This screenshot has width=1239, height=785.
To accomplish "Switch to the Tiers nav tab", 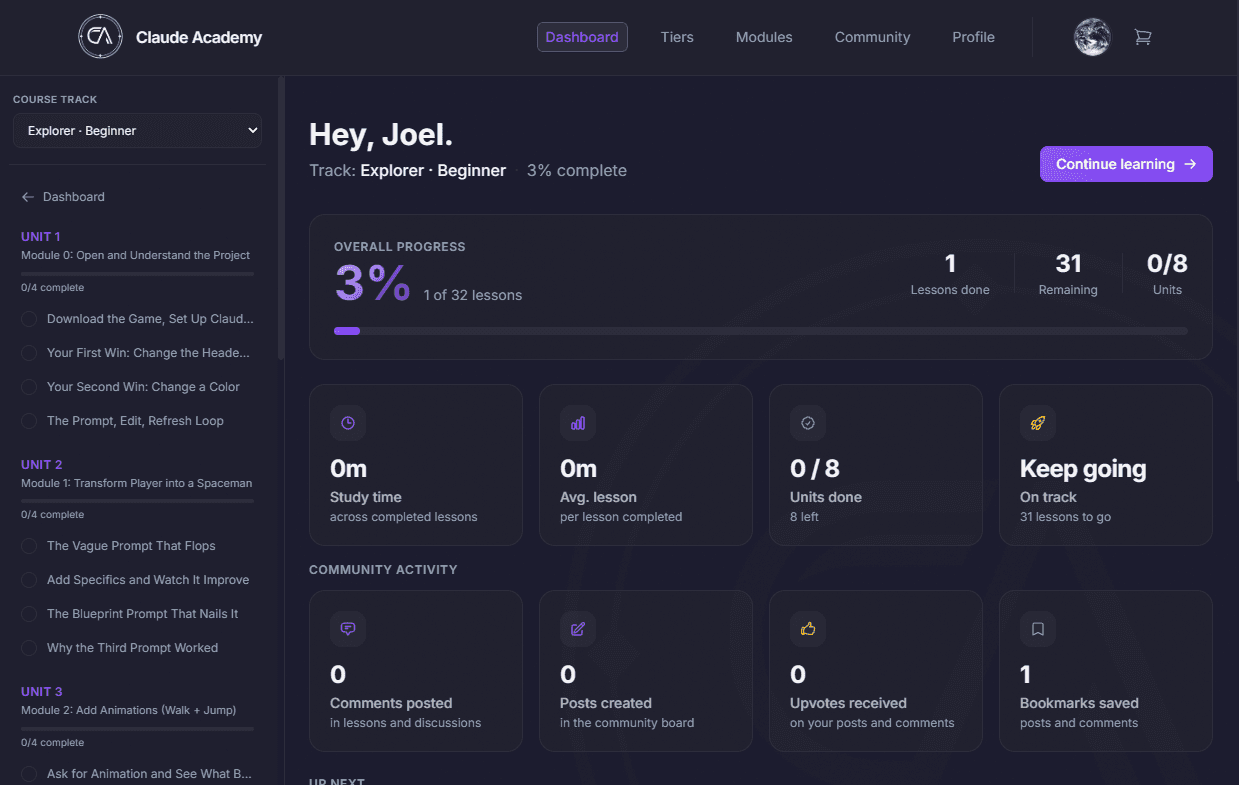I will click(677, 37).
